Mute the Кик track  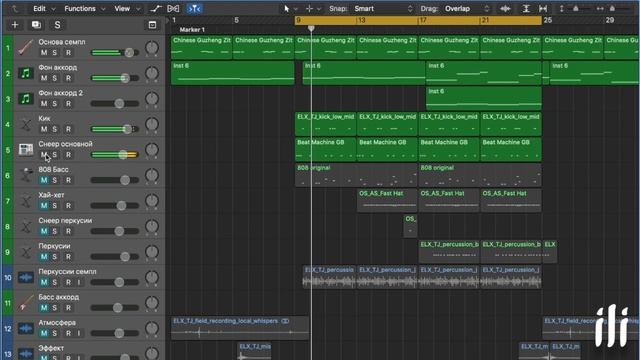(44, 129)
